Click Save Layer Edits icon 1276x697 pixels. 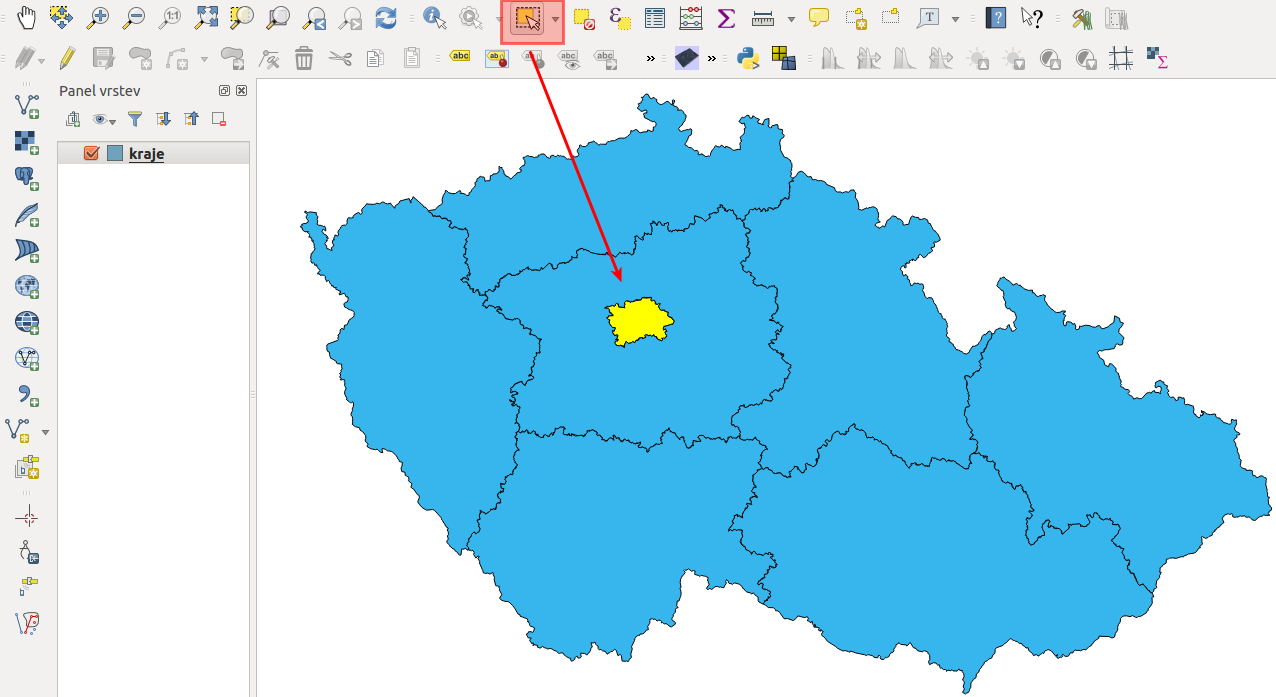click(103, 58)
